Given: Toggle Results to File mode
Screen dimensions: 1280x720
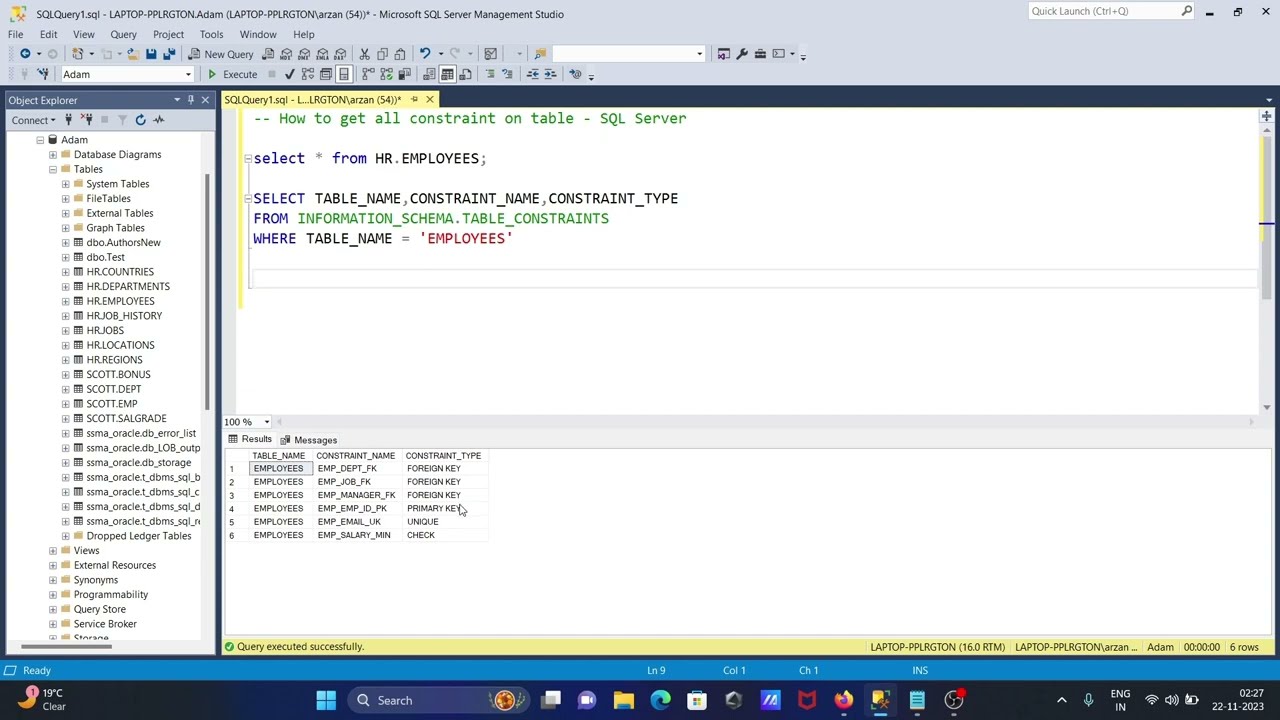Looking at the screenshot, I should coord(465,74).
